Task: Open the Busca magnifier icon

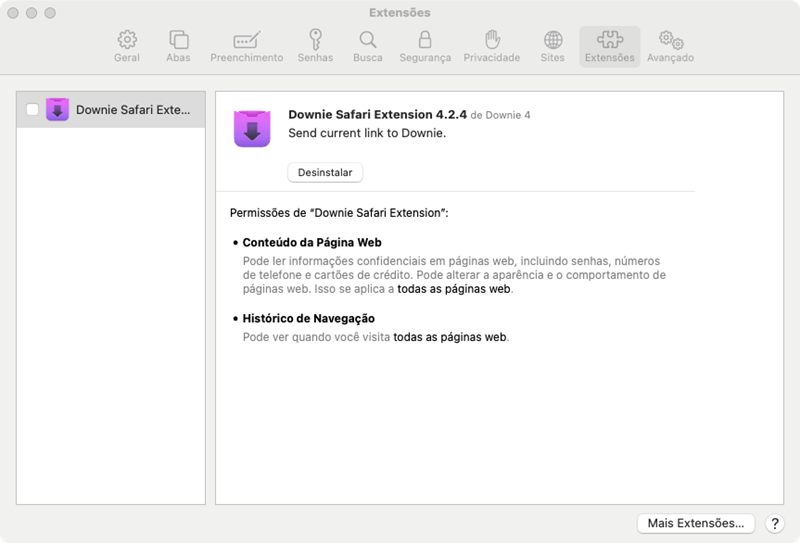Action: [367, 40]
